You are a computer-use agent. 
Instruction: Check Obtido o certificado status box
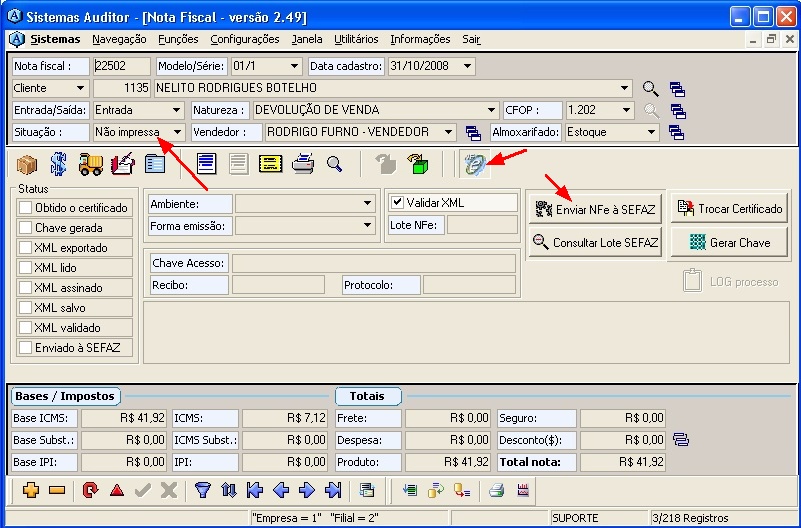pyautogui.click(x=26, y=208)
